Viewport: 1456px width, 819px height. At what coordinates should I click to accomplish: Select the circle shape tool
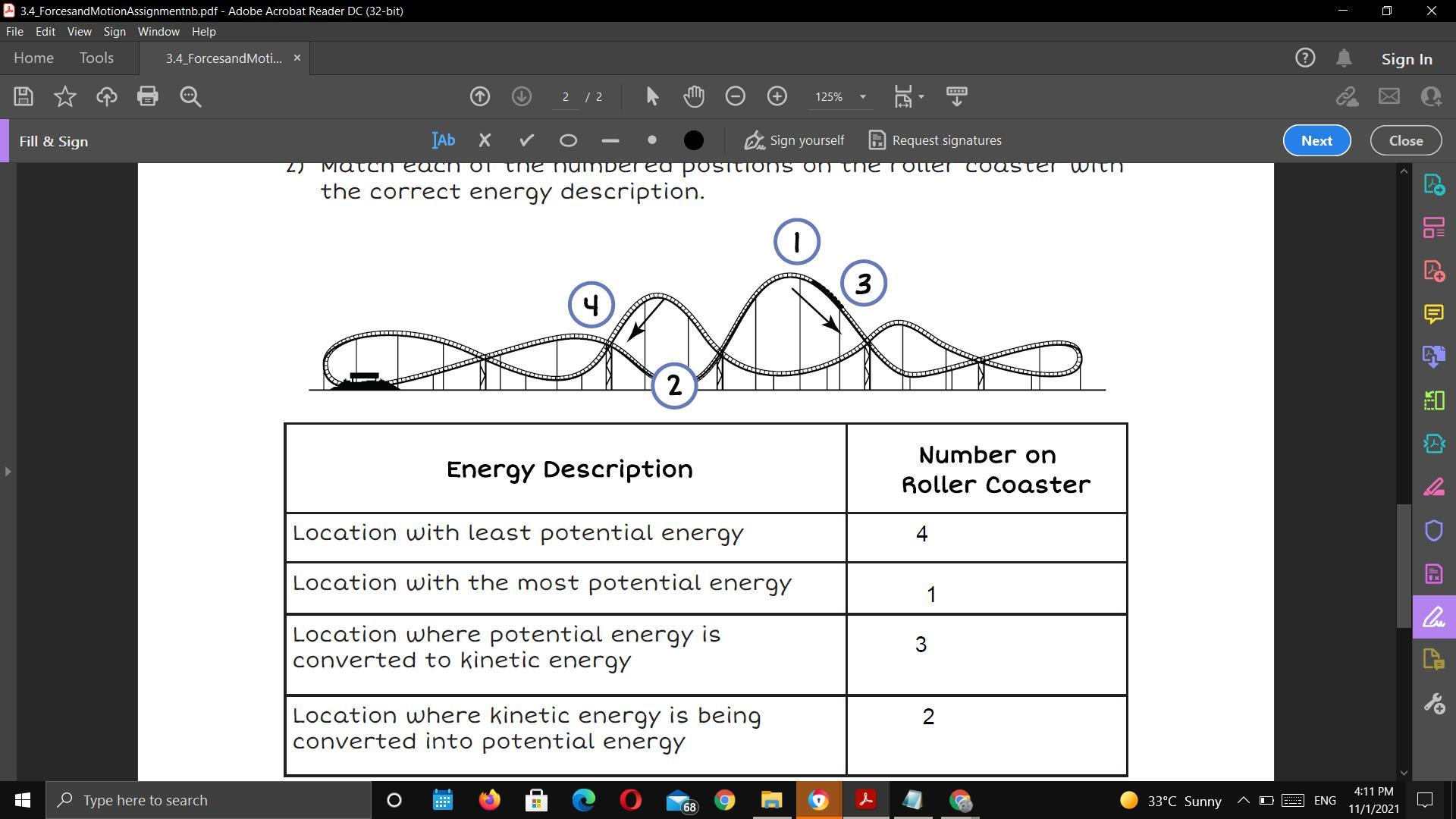coord(568,141)
